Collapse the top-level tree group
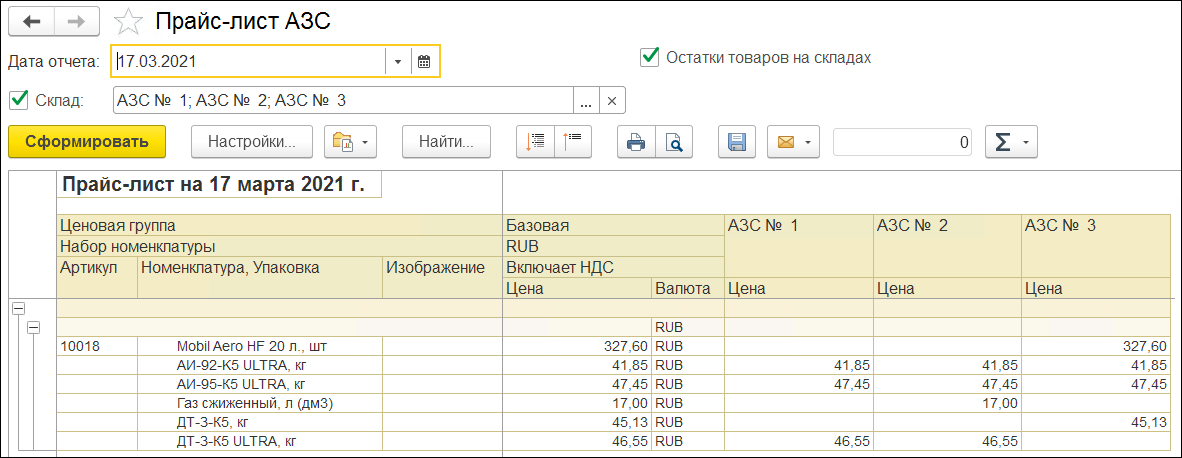 (x=17, y=309)
